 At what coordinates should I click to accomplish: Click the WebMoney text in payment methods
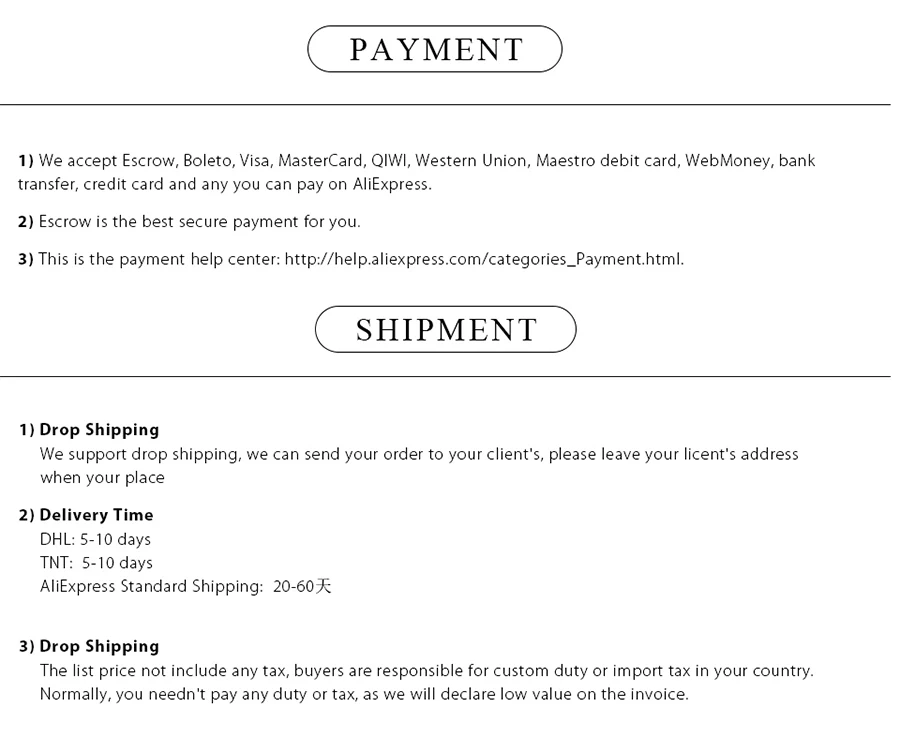tap(727, 160)
